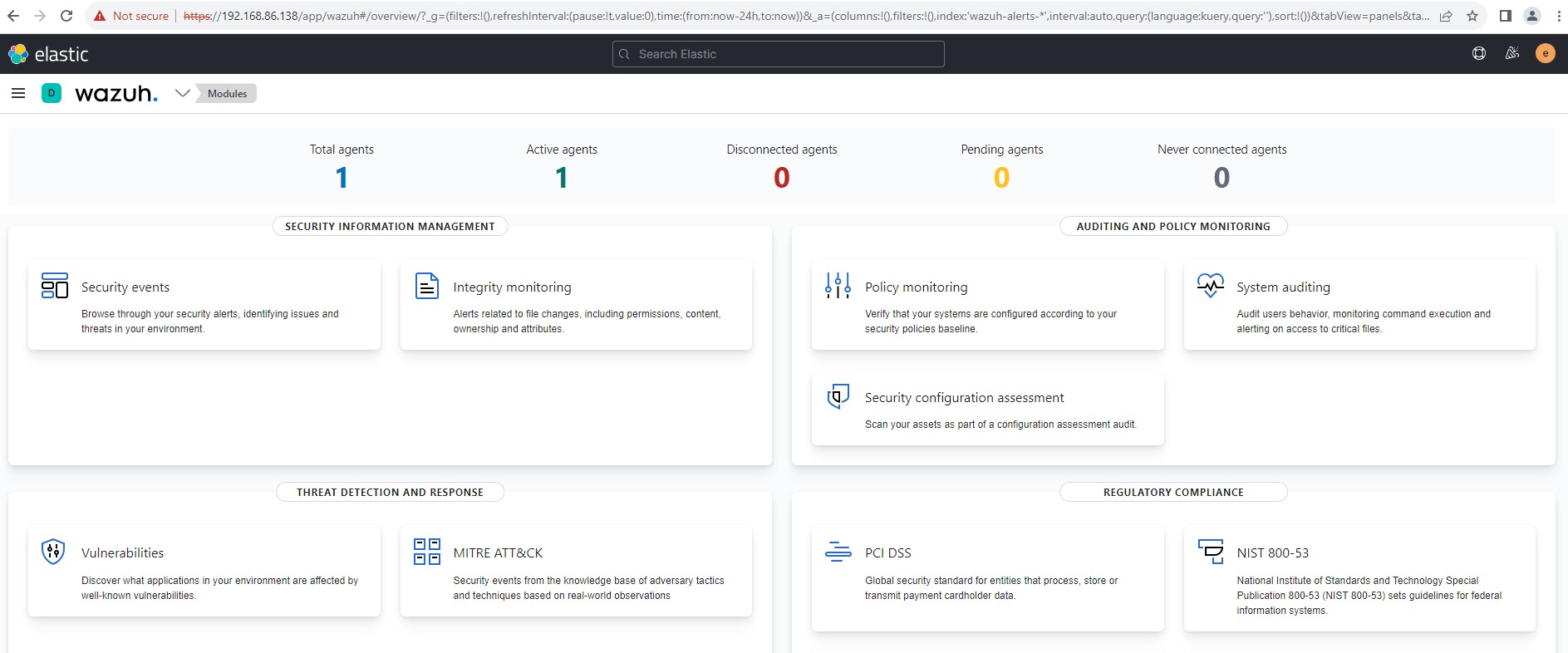
Task: Click 'National Institute of Standards' description text
Action: [1369, 595]
